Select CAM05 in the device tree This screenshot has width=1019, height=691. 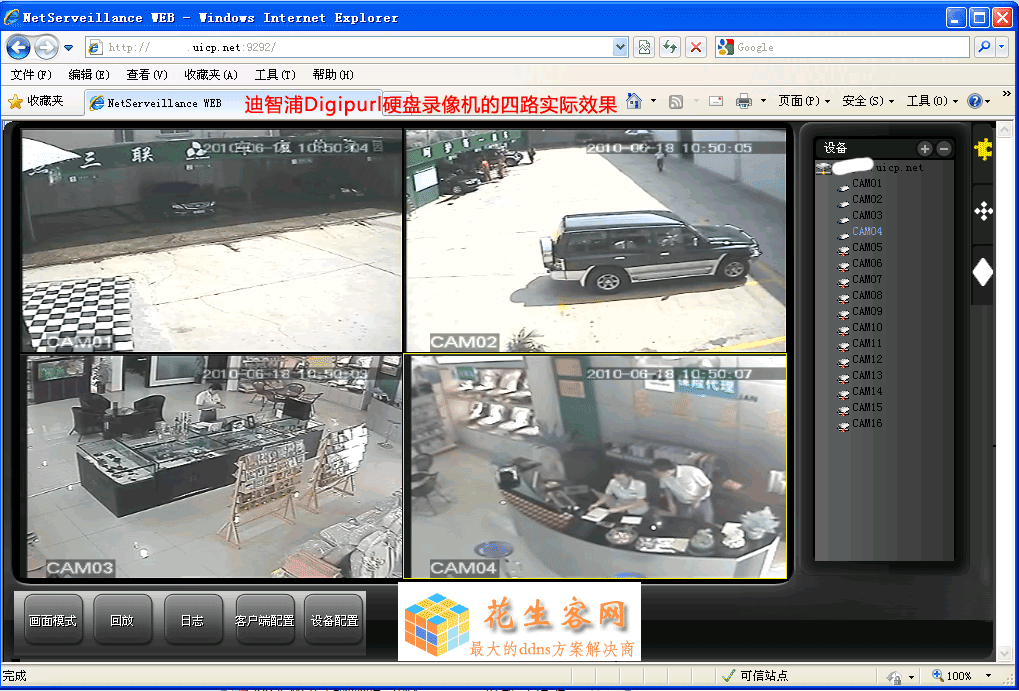[x=867, y=248]
